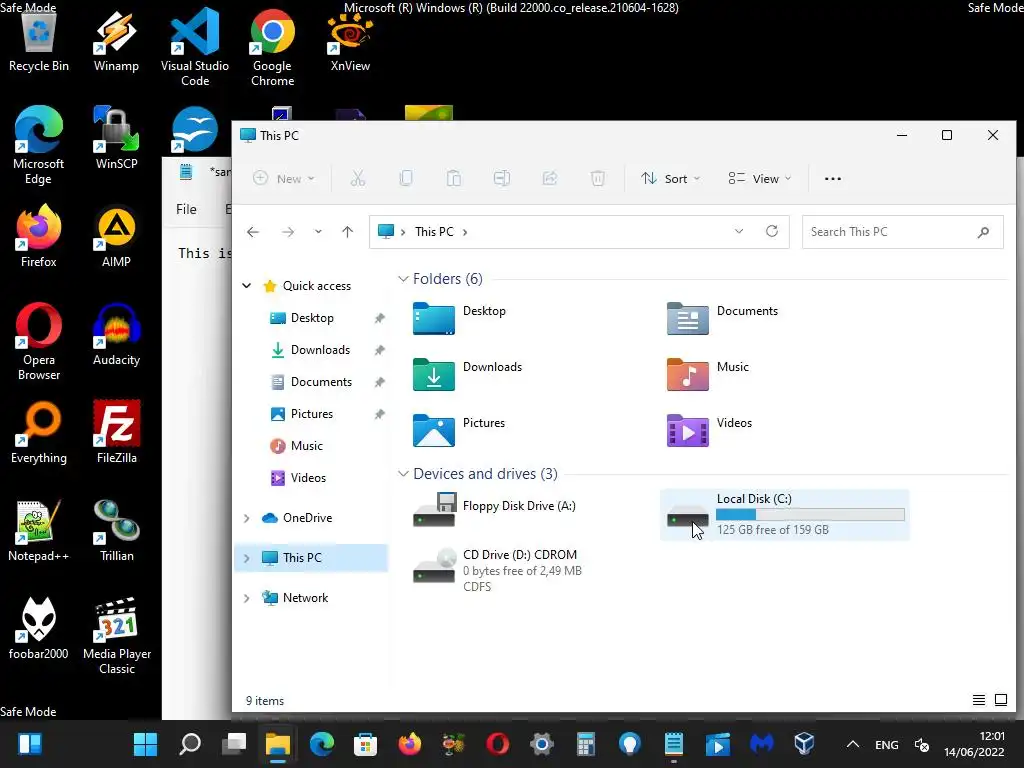1024x768 pixels.
Task: Select the CD Drive (D:) CDROM
Action: click(x=498, y=569)
